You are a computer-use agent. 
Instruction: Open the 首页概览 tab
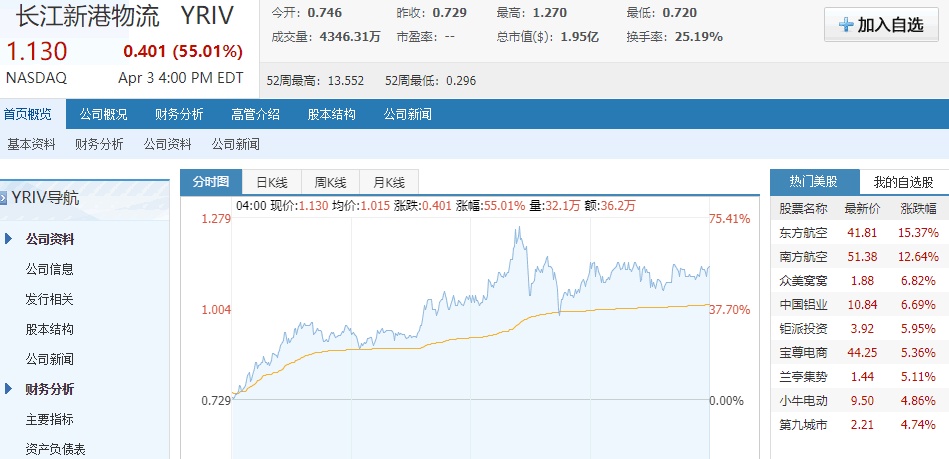click(28, 114)
